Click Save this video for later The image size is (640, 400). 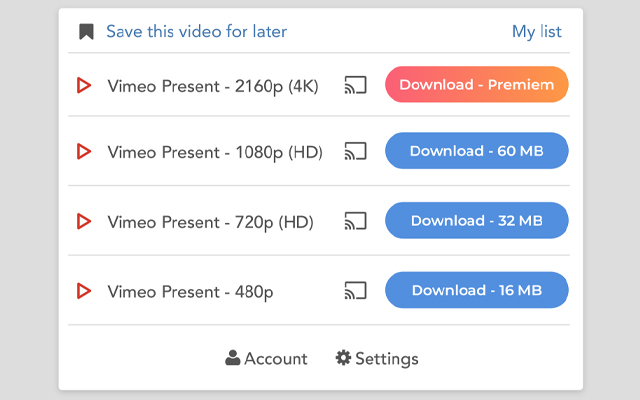[197, 32]
